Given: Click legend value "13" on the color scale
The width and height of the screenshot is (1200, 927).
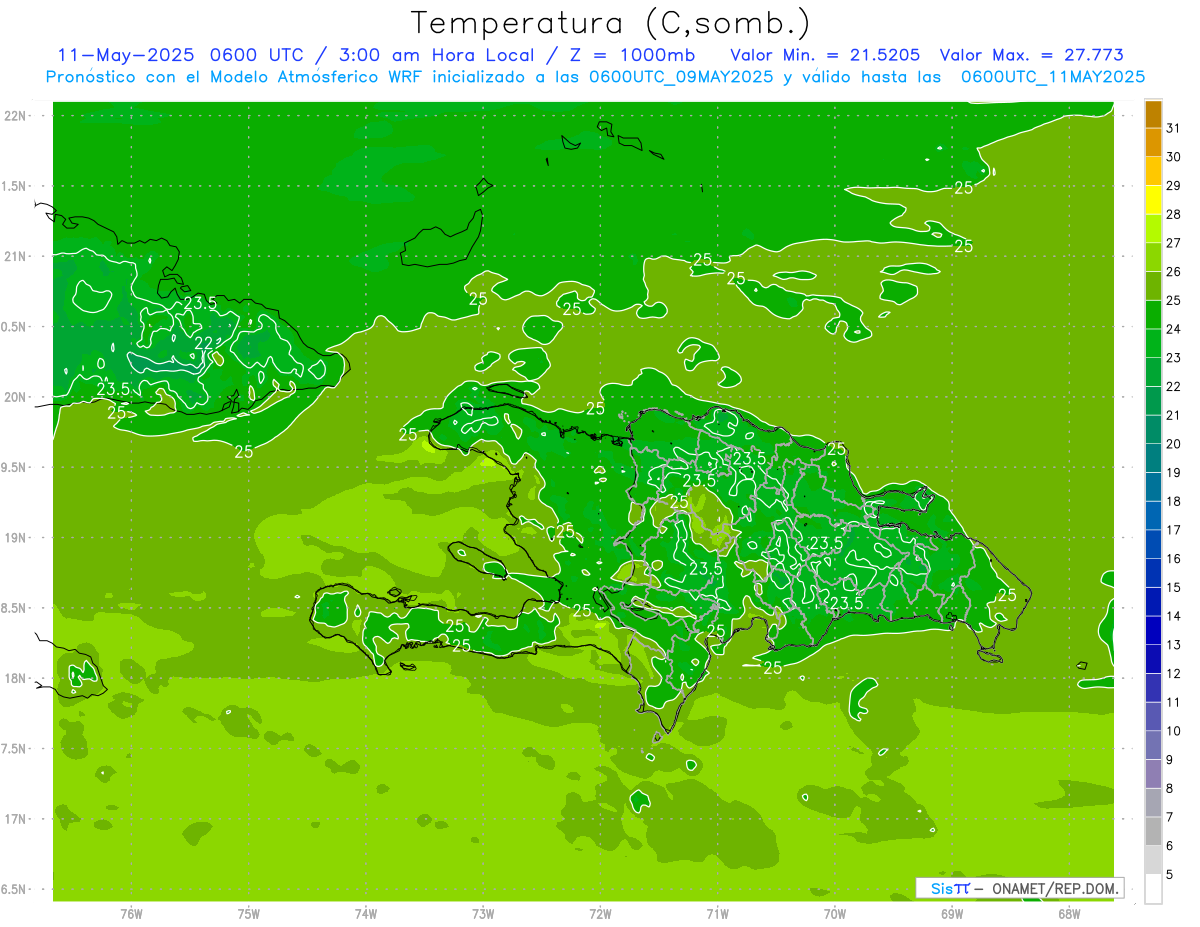Looking at the screenshot, I should 1174,645.
